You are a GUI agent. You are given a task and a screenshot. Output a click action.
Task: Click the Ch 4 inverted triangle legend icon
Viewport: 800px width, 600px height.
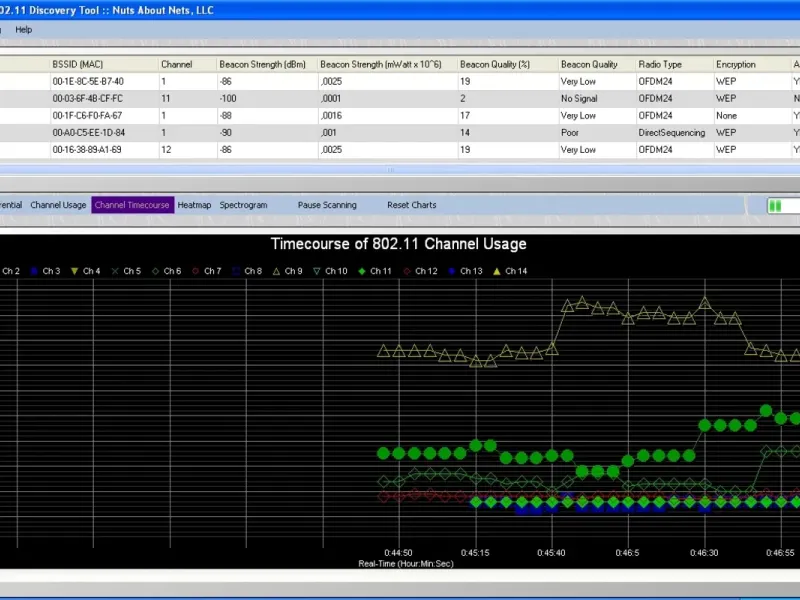pos(74,271)
